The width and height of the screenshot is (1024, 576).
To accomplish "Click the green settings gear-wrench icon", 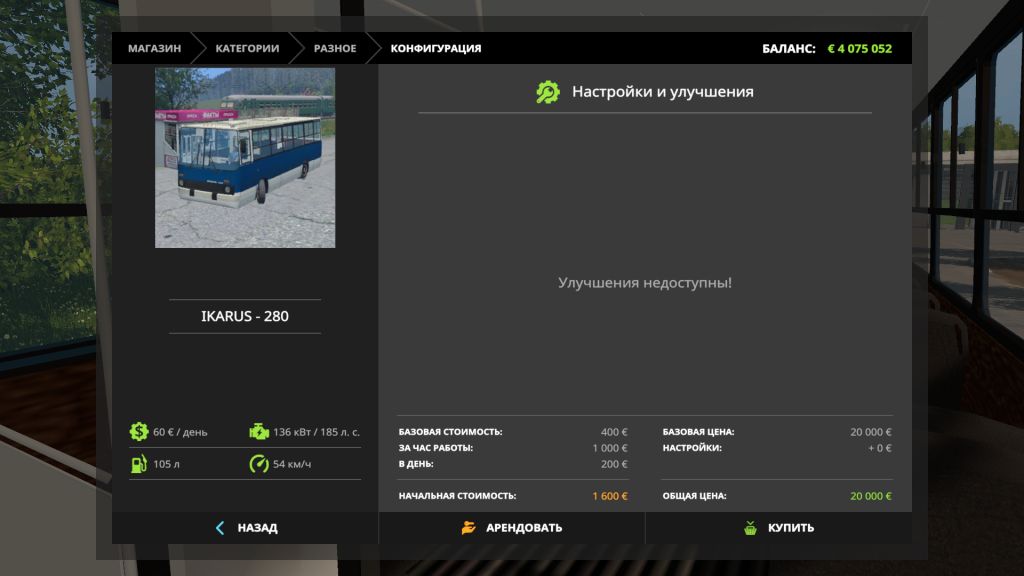I will coord(548,92).
